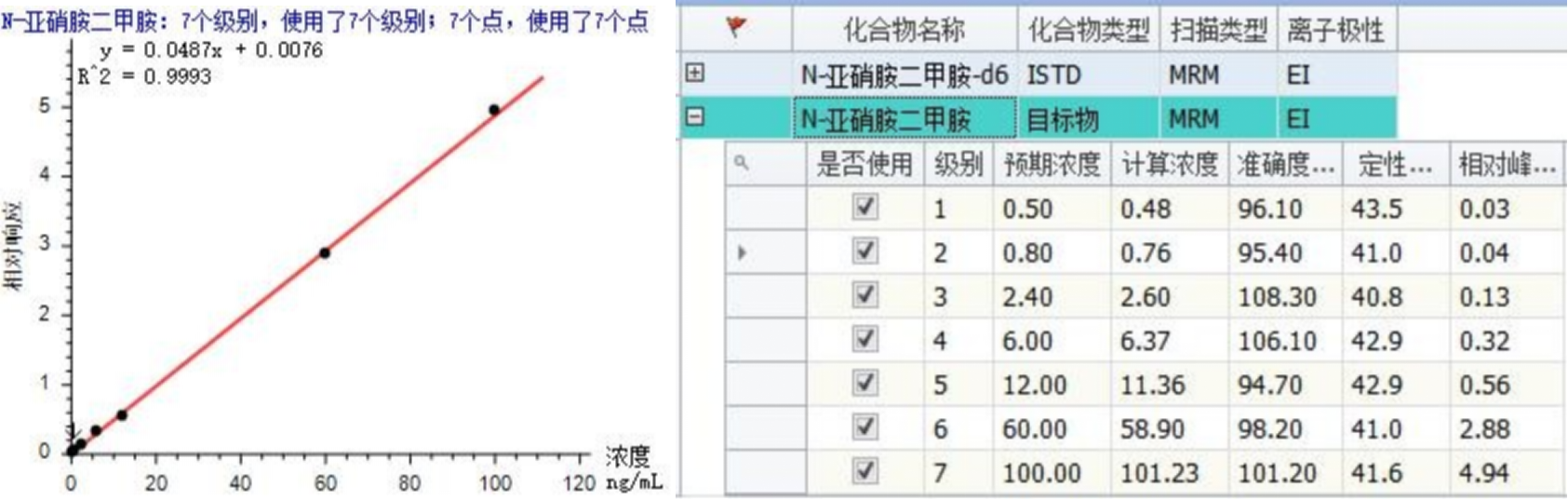
Task: Click the EI cell in the 目标物 row
Action: tap(1336, 118)
